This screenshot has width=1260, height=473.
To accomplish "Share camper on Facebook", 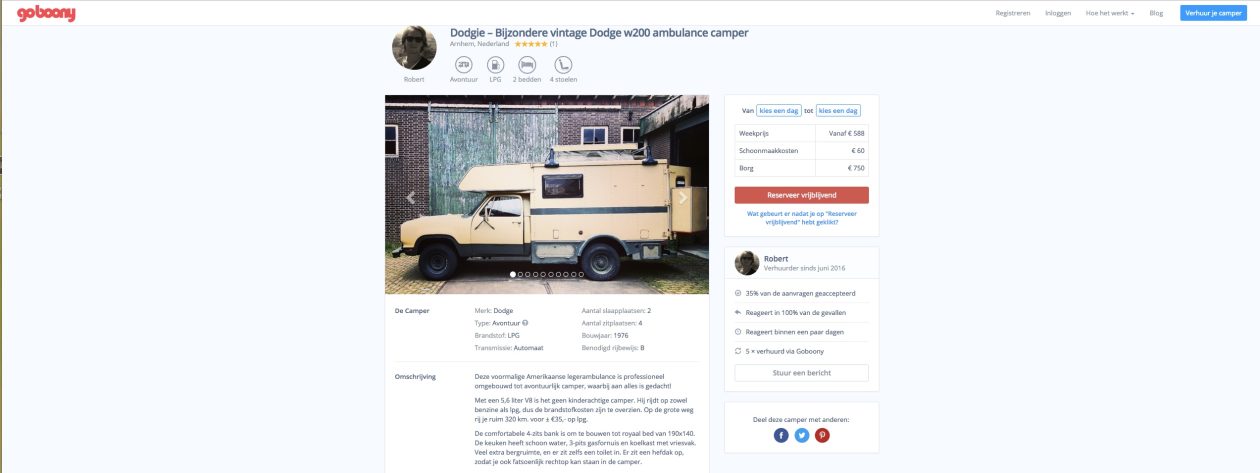I will coord(782,435).
